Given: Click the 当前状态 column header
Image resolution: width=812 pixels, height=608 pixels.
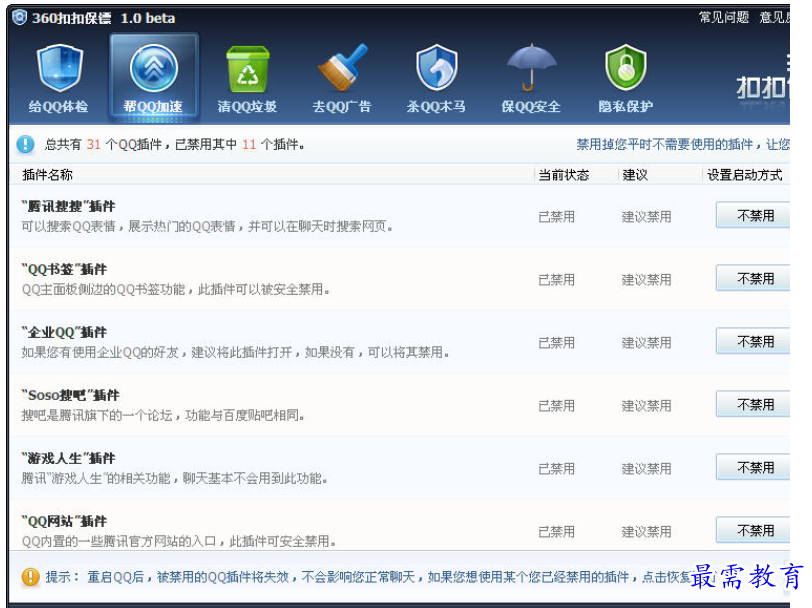Looking at the screenshot, I should tap(564, 175).
